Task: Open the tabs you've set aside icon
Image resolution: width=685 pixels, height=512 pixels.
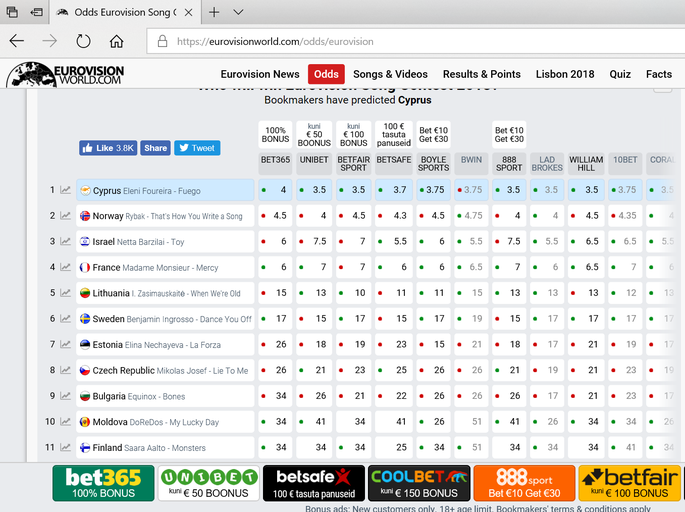Action: (x=12, y=12)
